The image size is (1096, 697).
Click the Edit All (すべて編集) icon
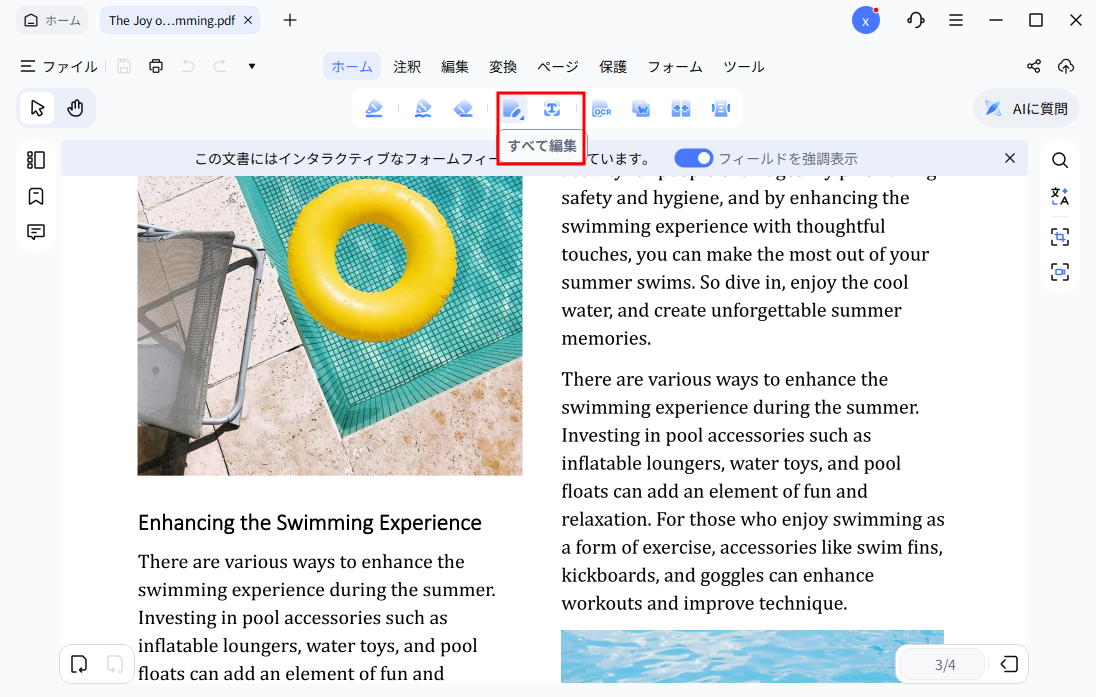point(513,109)
